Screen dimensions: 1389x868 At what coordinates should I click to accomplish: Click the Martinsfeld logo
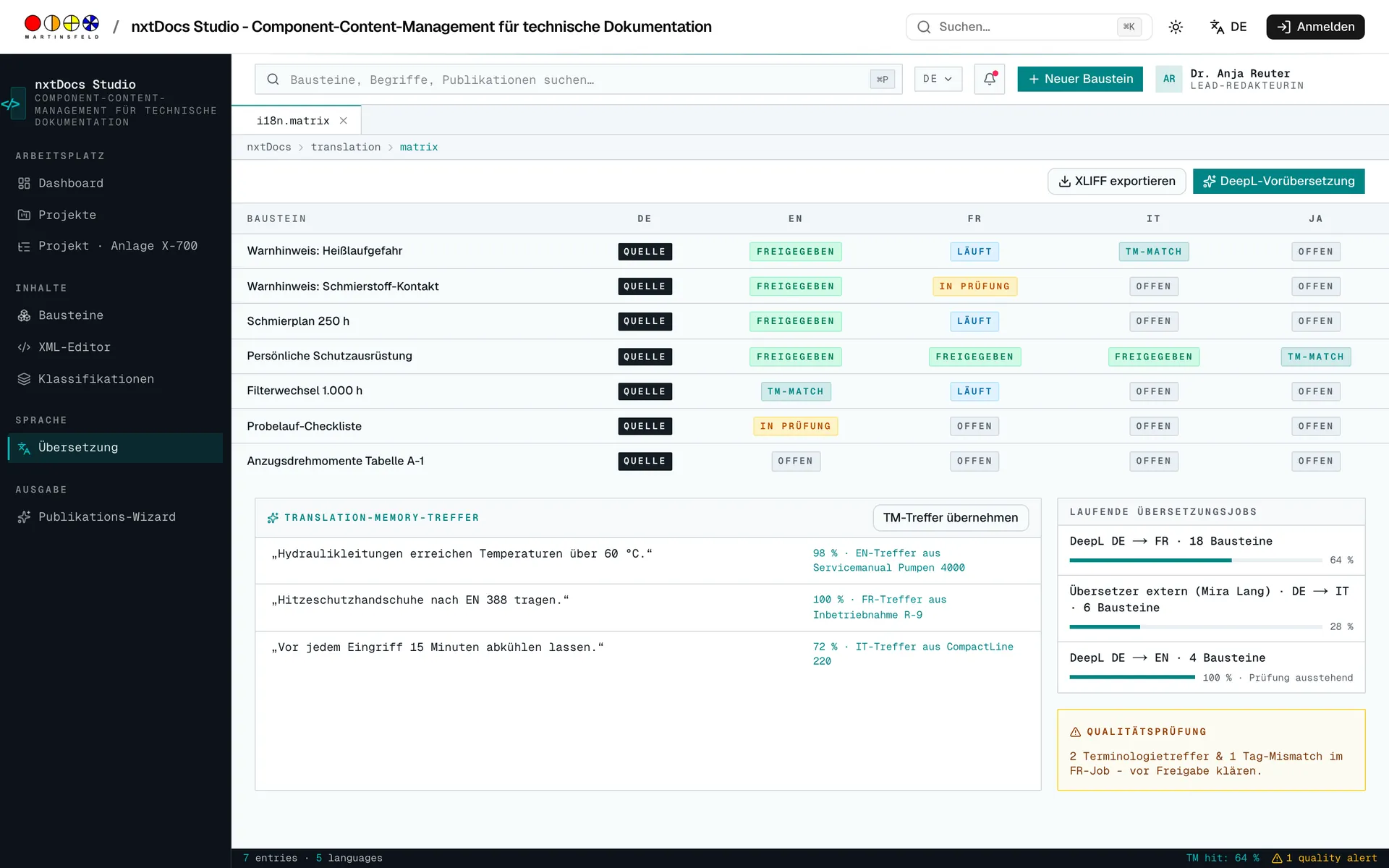(x=61, y=27)
